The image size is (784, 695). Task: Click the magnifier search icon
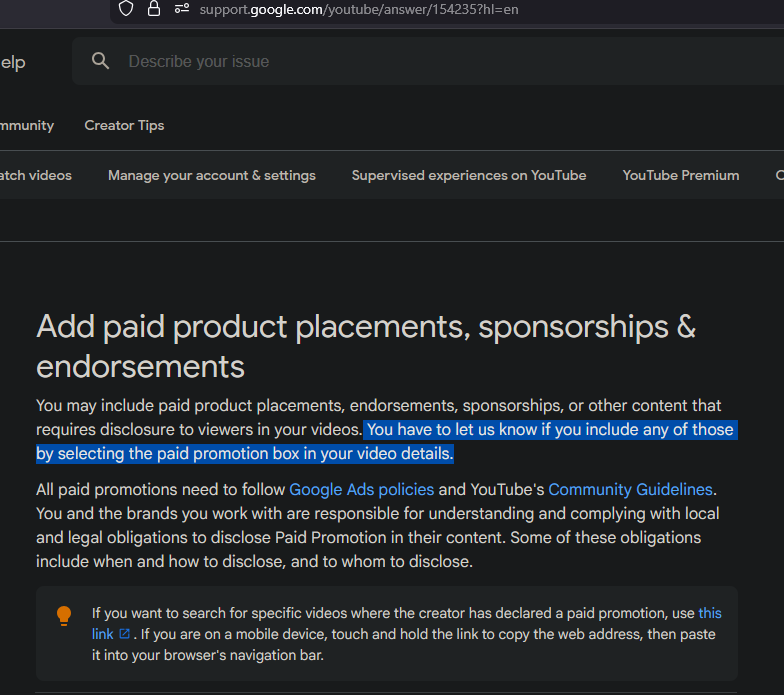pyautogui.click(x=100, y=61)
